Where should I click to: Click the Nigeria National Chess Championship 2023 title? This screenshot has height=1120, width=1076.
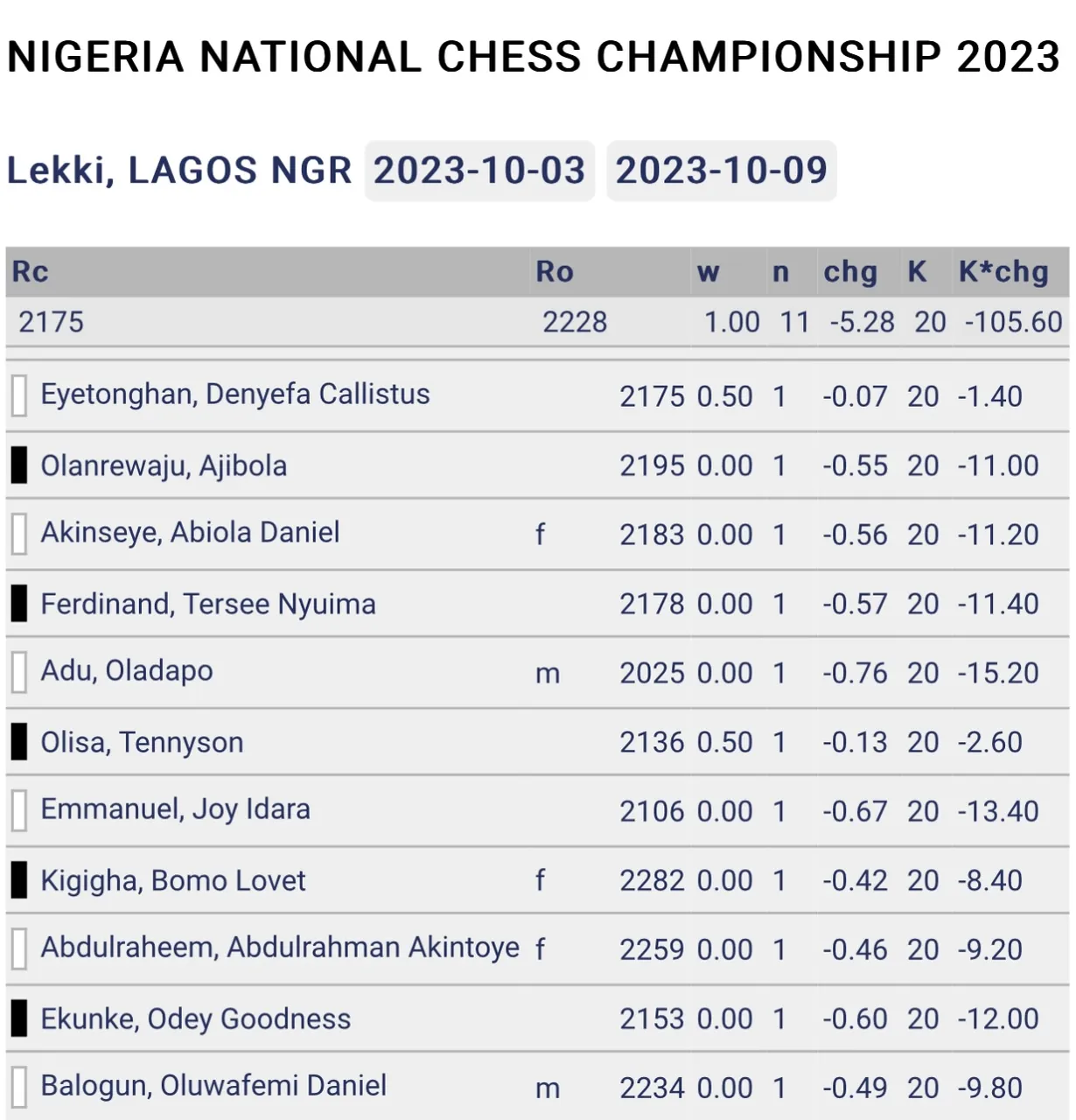pos(534,57)
